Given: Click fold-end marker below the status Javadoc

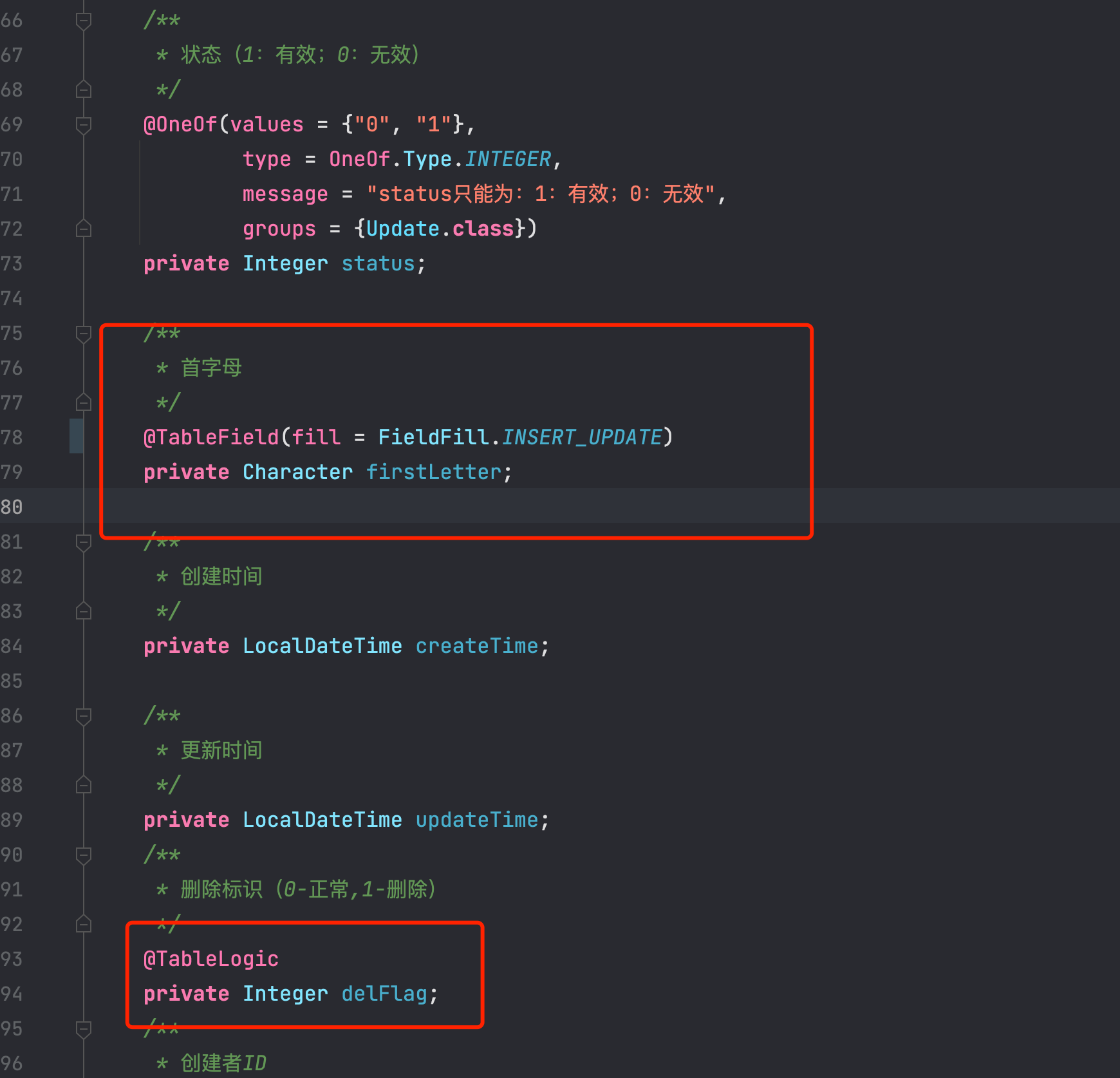Looking at the screenshot, I should click(83, 90).
